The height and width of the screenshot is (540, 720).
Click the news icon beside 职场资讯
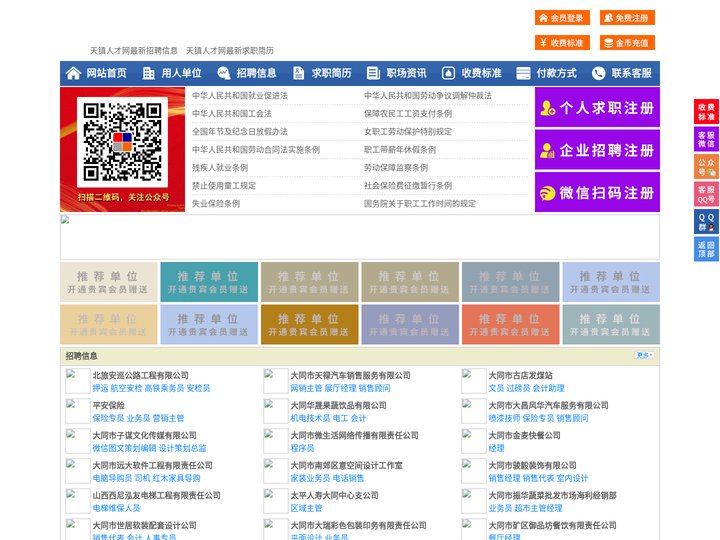(373, 73)
